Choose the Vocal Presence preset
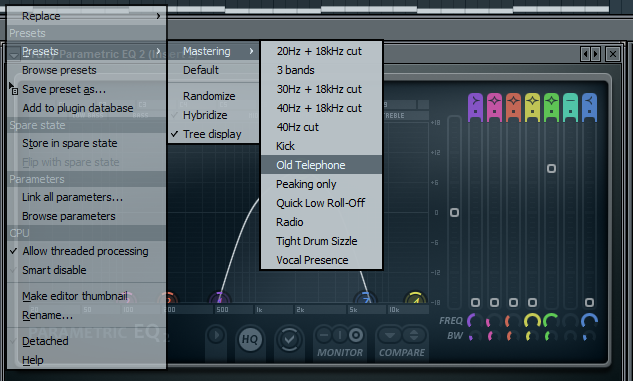This screenshot has width=633, height=381. point(321,260)
